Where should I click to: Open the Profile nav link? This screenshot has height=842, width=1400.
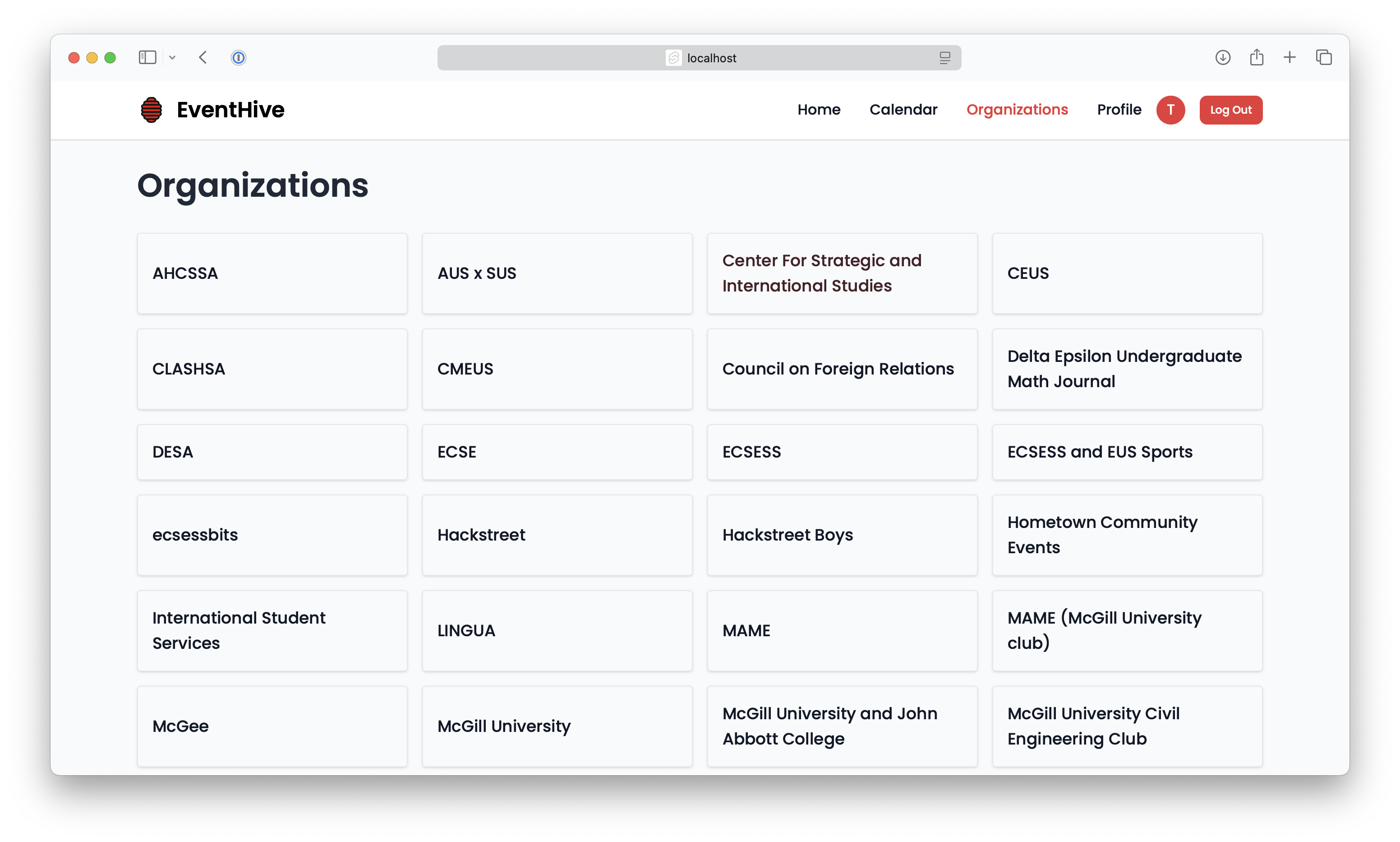(x=1119, y=110)
